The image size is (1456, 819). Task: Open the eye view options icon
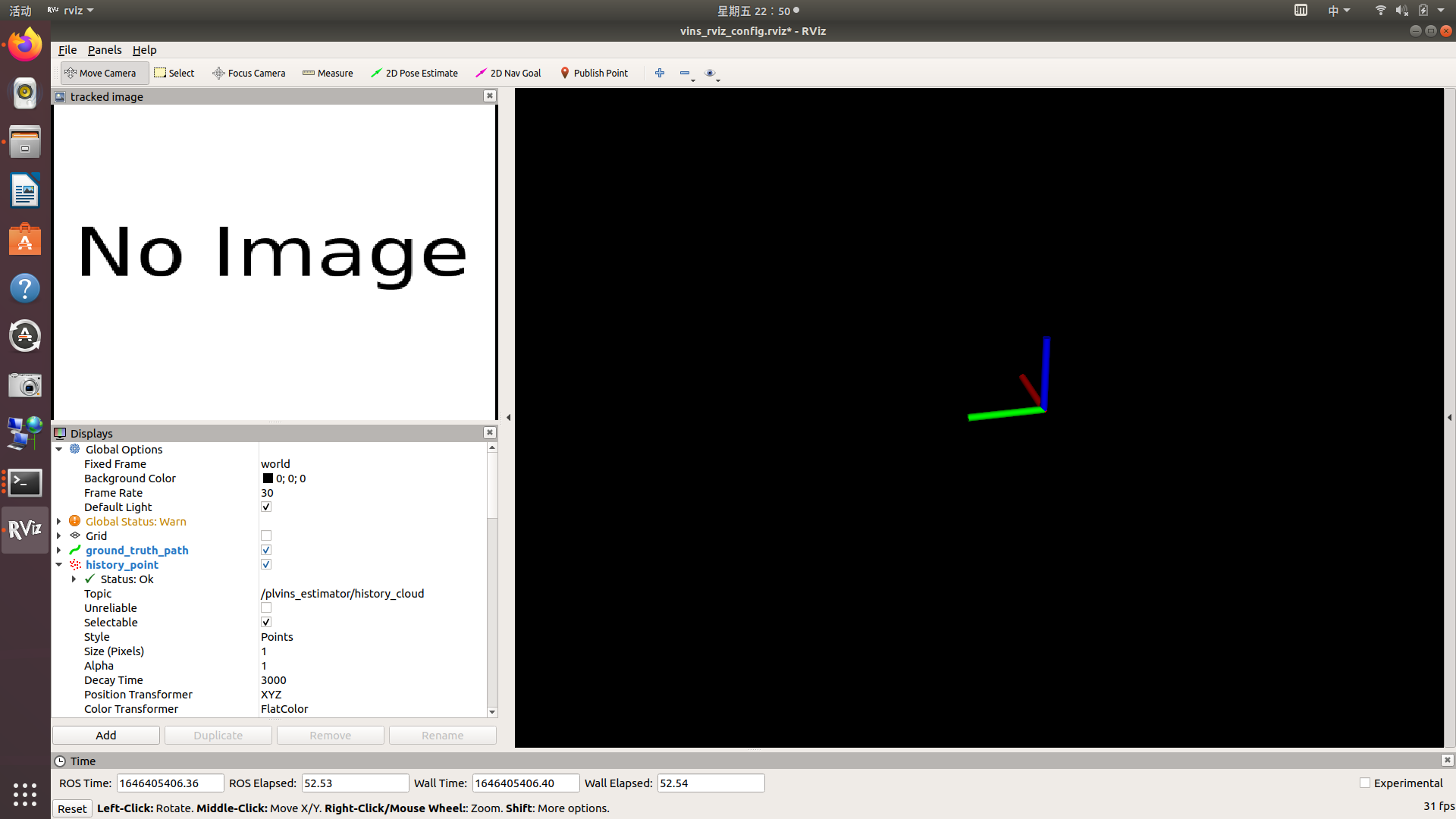pyautogui.click(x=710, y=73)
